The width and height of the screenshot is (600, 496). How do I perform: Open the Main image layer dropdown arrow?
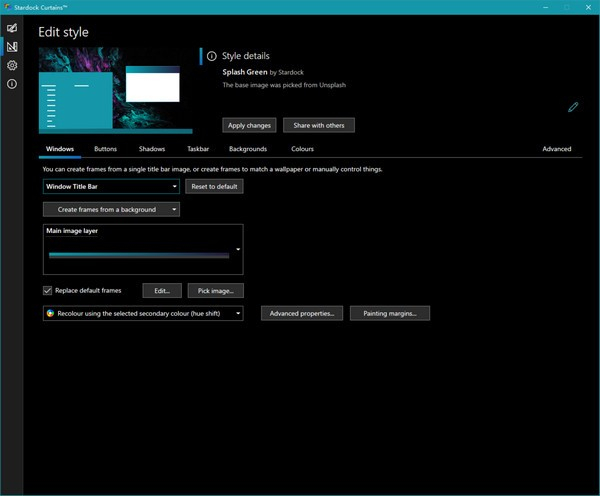coord(238,249)
